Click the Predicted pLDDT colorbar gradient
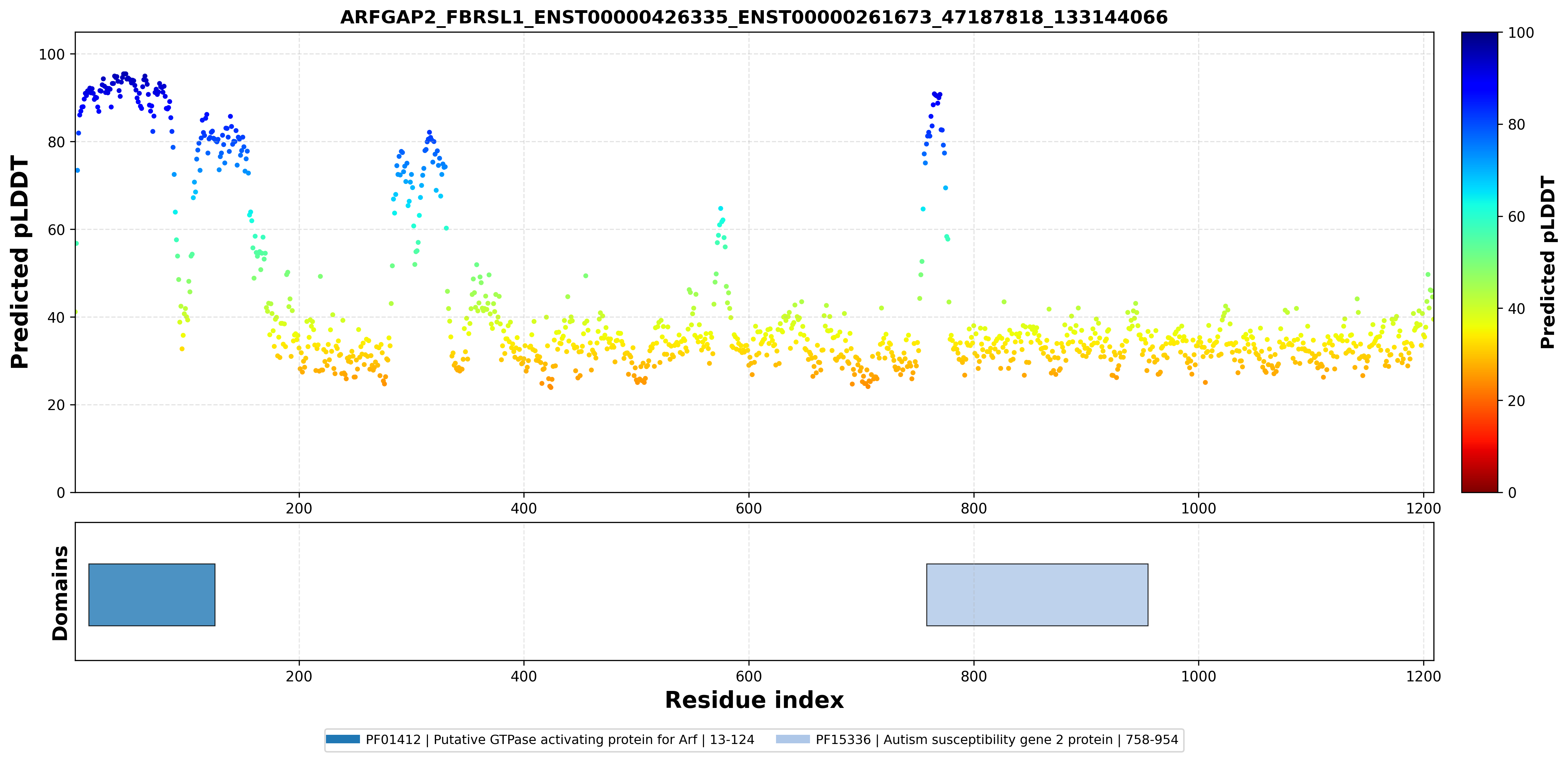This screenshot has width=1568, height=762. (1480, 262)
